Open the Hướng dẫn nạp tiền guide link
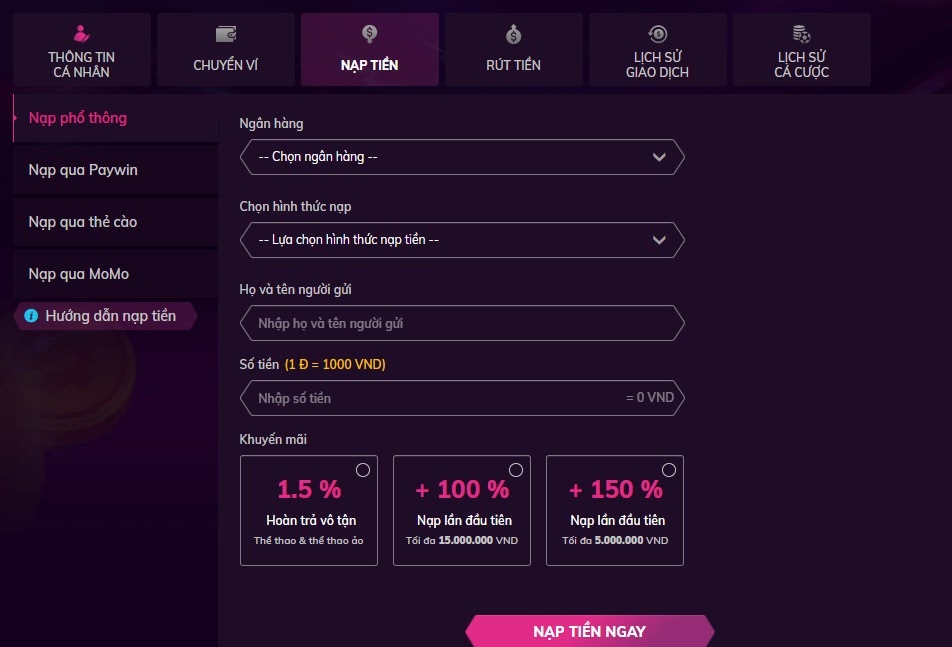Viewport: 952px width, 647px height. tap(110, 316)
